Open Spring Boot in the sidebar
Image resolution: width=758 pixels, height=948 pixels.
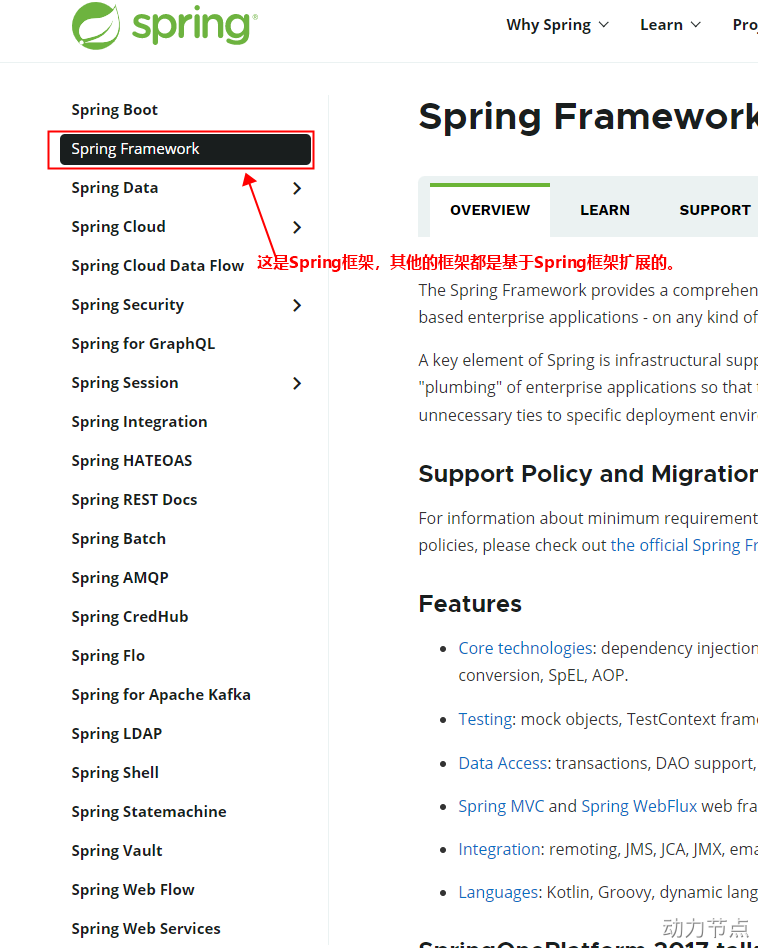114,109
